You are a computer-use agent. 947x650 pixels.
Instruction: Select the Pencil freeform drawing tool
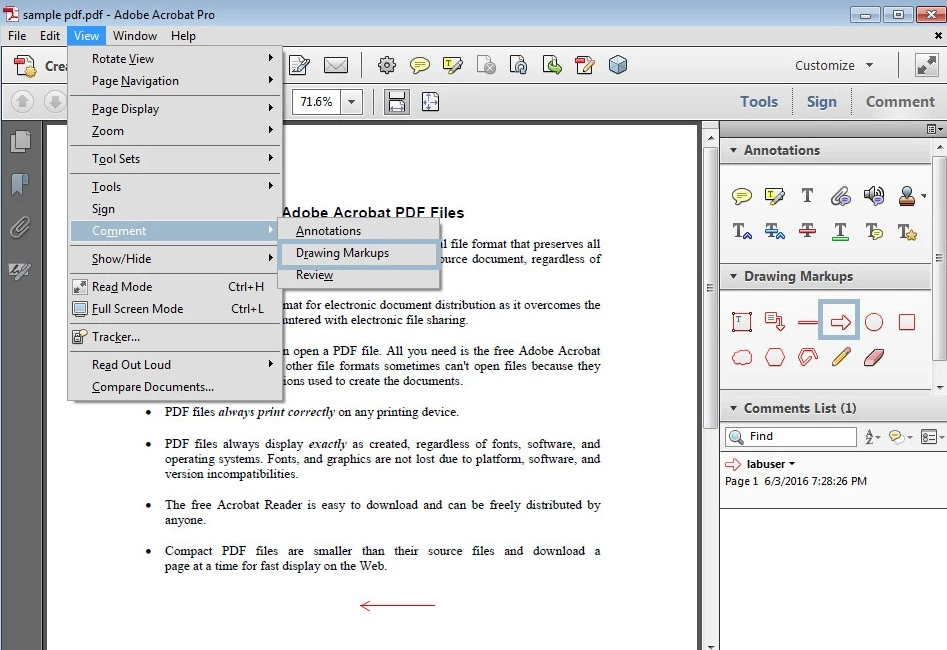[841, 357]
